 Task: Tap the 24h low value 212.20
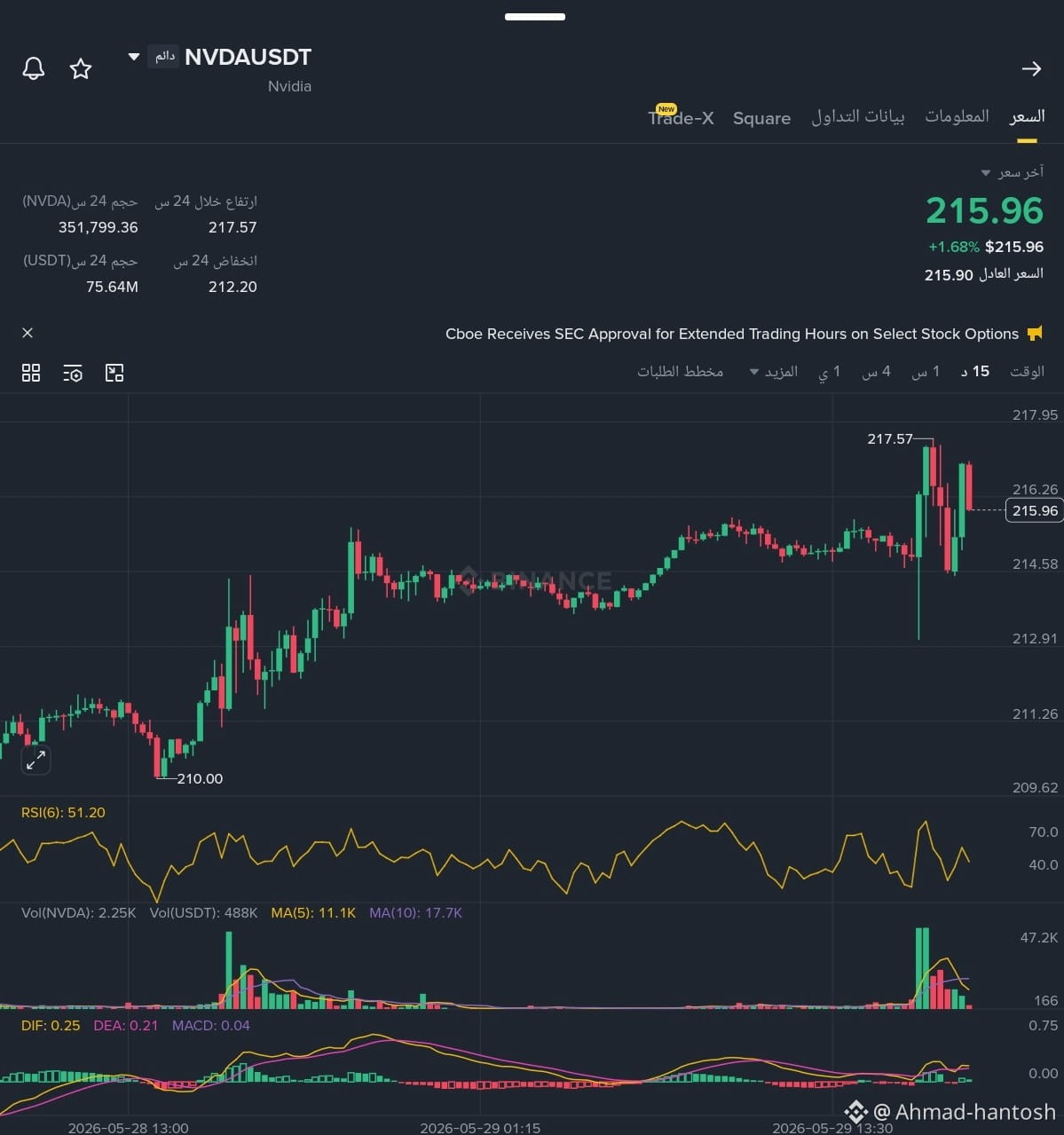tap(233, 287)
